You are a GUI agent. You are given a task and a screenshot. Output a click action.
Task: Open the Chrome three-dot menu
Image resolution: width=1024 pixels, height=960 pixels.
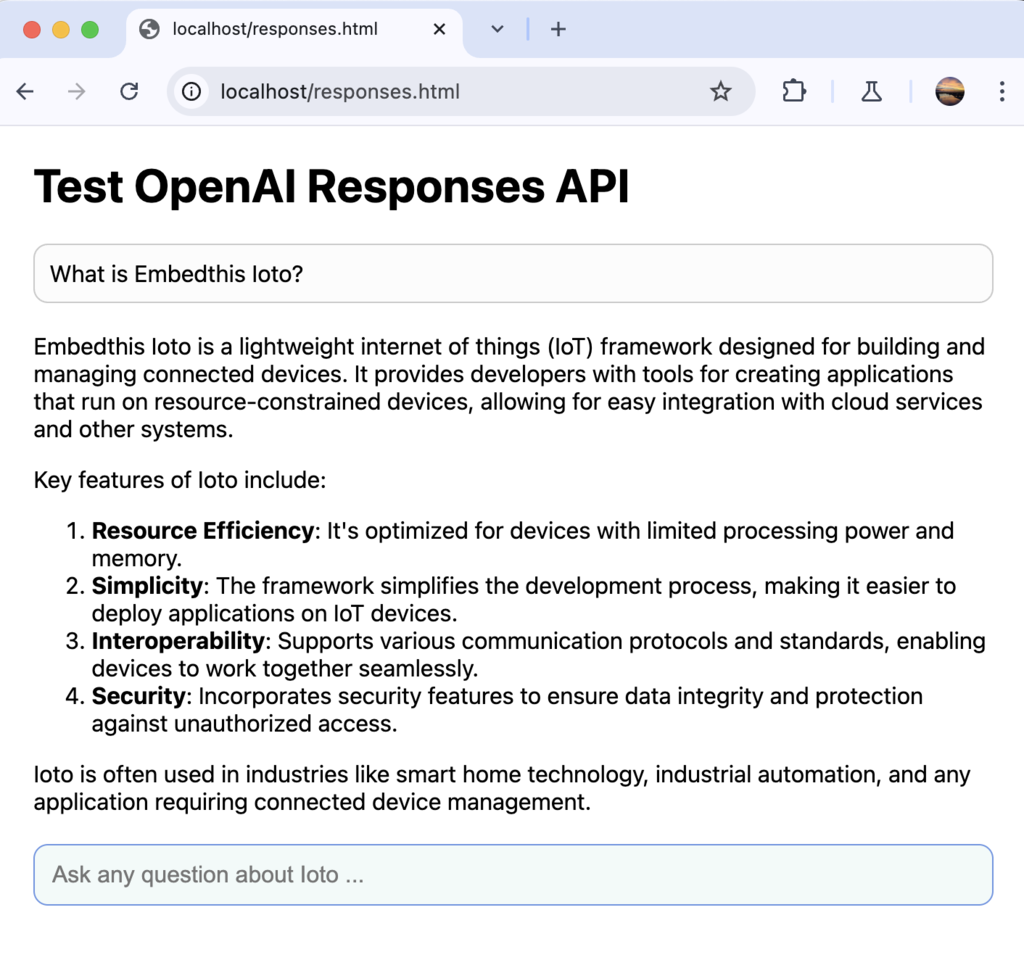click(x=1001, y=92)
